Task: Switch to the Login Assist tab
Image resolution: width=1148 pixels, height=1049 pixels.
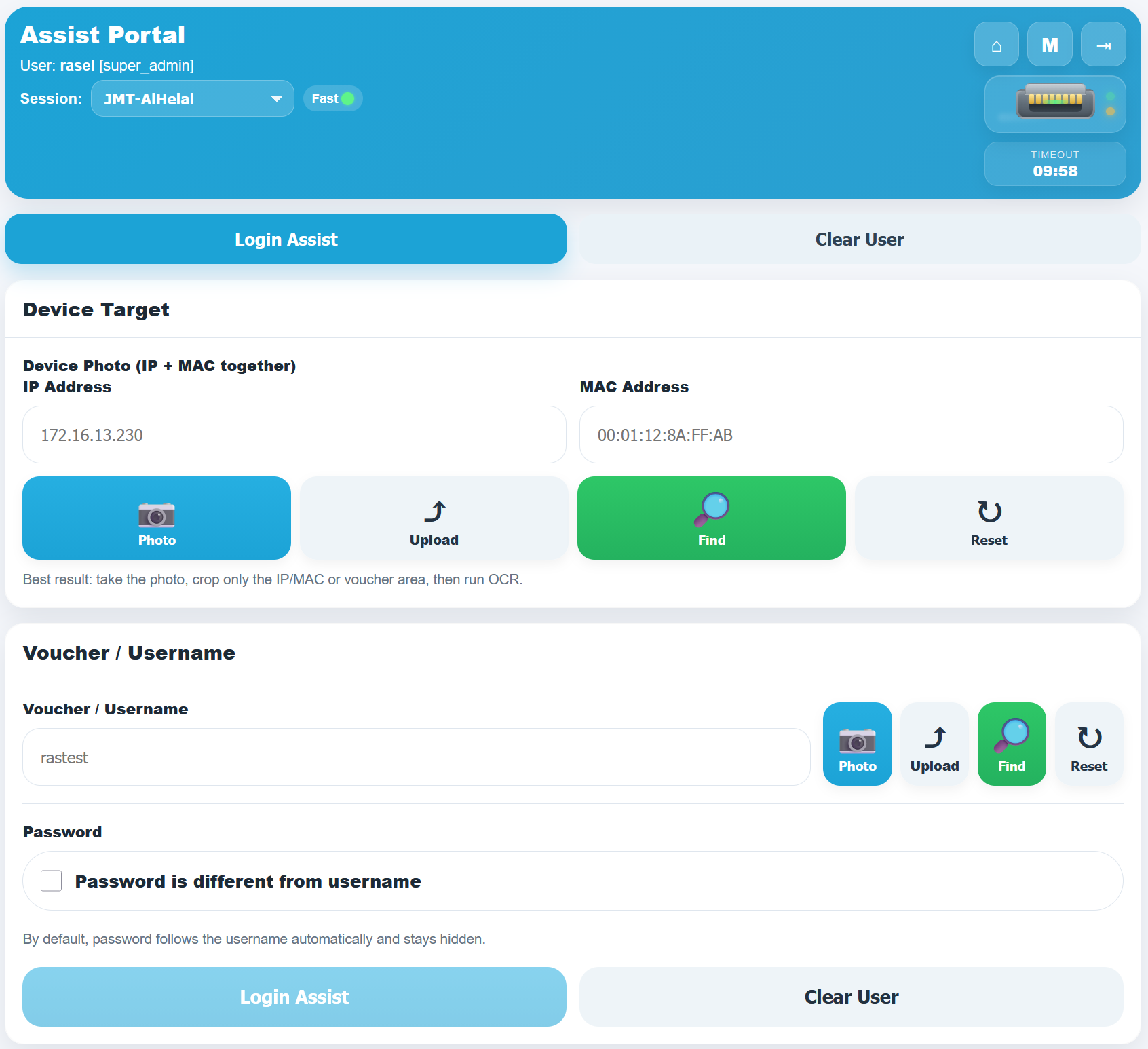Action: [286, 239]
